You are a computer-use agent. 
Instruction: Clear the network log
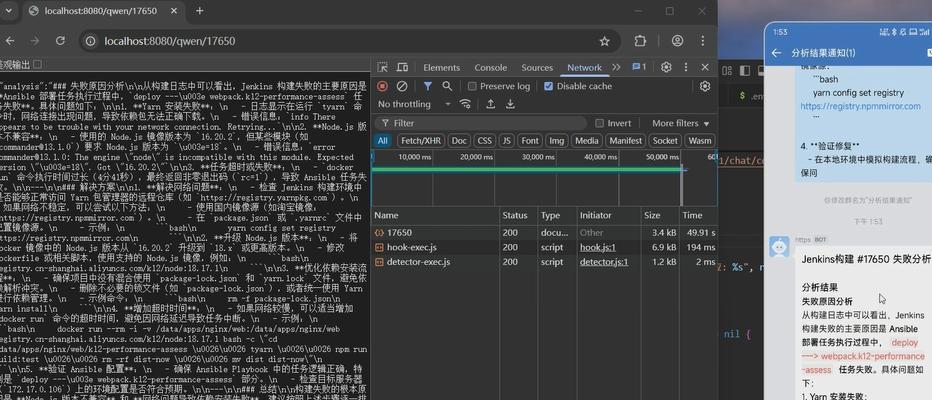point(402,86)
